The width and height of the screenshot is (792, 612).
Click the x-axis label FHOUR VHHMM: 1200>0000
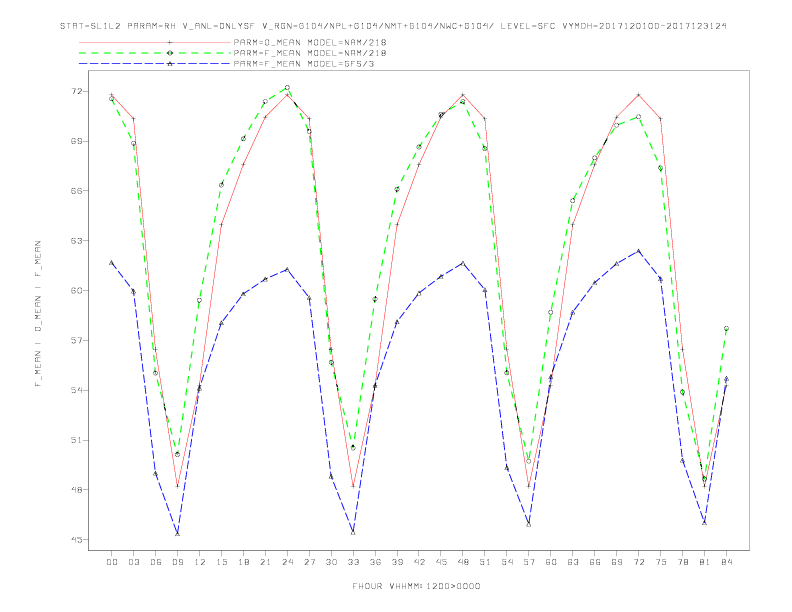coord(416,586)
